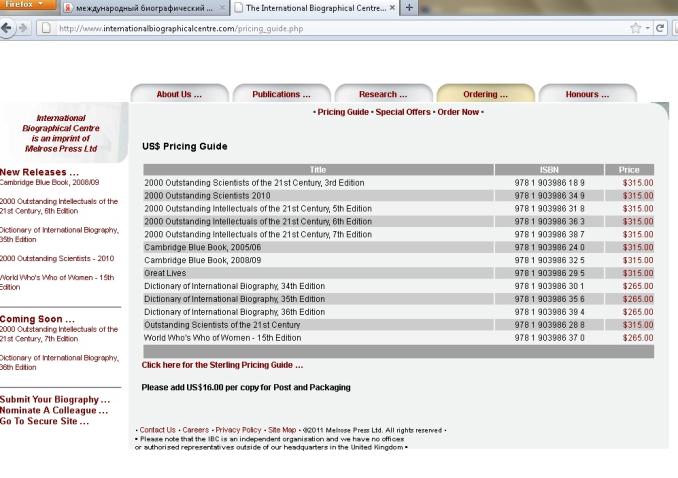Open Dictionary of International Biography 36th Edition sidebar link

59,363
